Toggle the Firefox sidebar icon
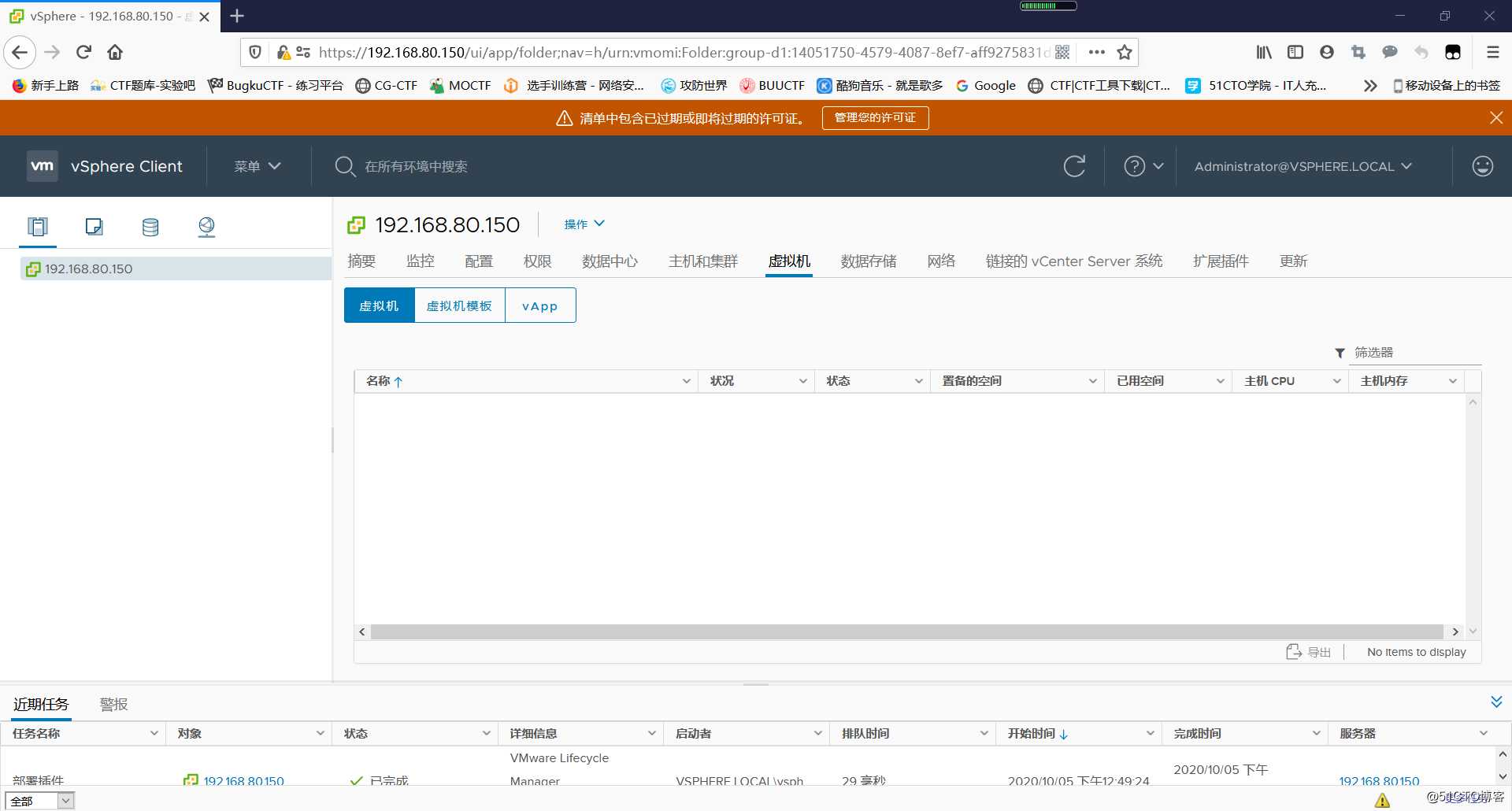The height and width of the screenshot is (811, 1512). coord(1295,53)
